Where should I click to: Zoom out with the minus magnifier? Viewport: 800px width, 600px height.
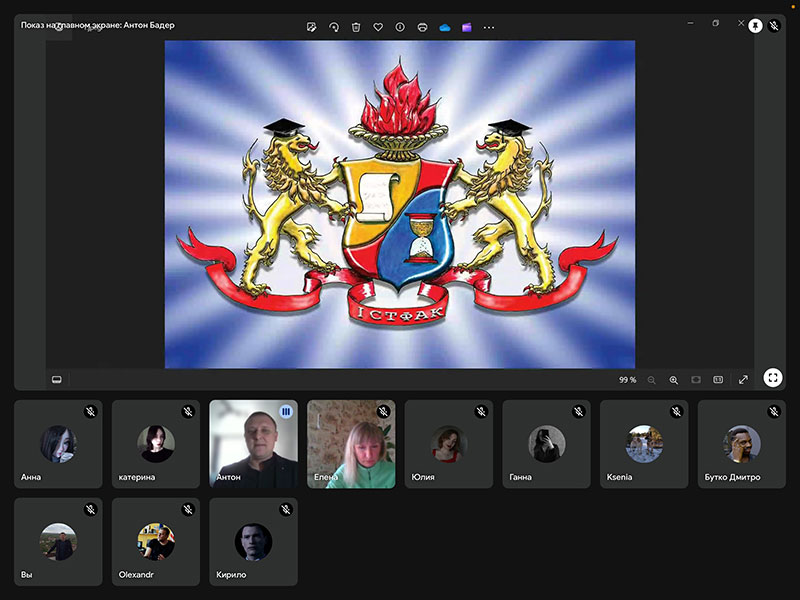(x=652, y=380)
